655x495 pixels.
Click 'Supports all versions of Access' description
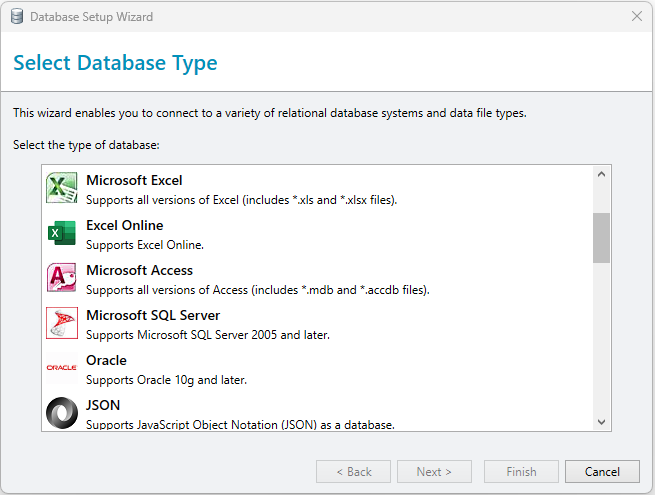(258, 290)
